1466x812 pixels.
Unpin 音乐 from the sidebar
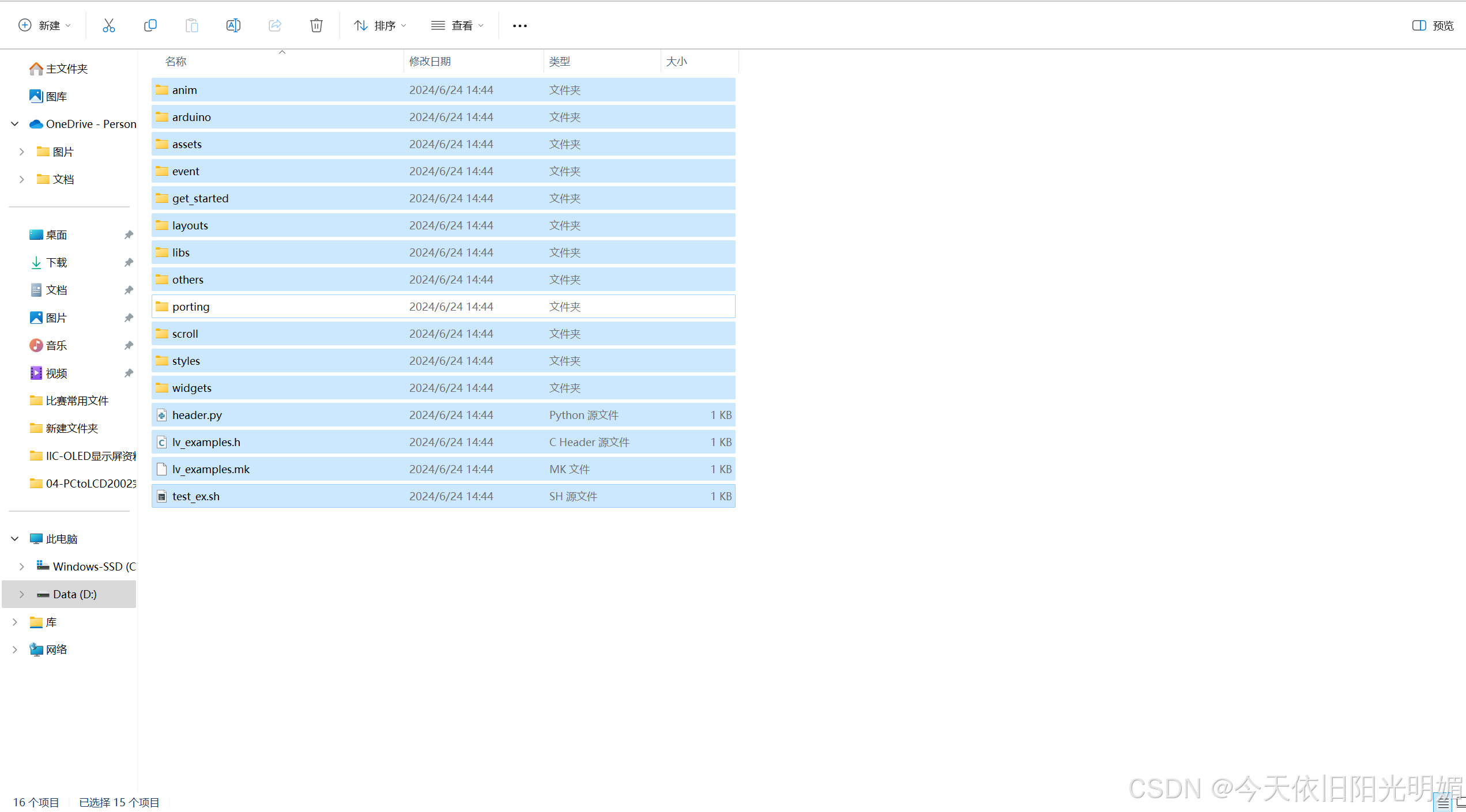[x=128, y=345]
